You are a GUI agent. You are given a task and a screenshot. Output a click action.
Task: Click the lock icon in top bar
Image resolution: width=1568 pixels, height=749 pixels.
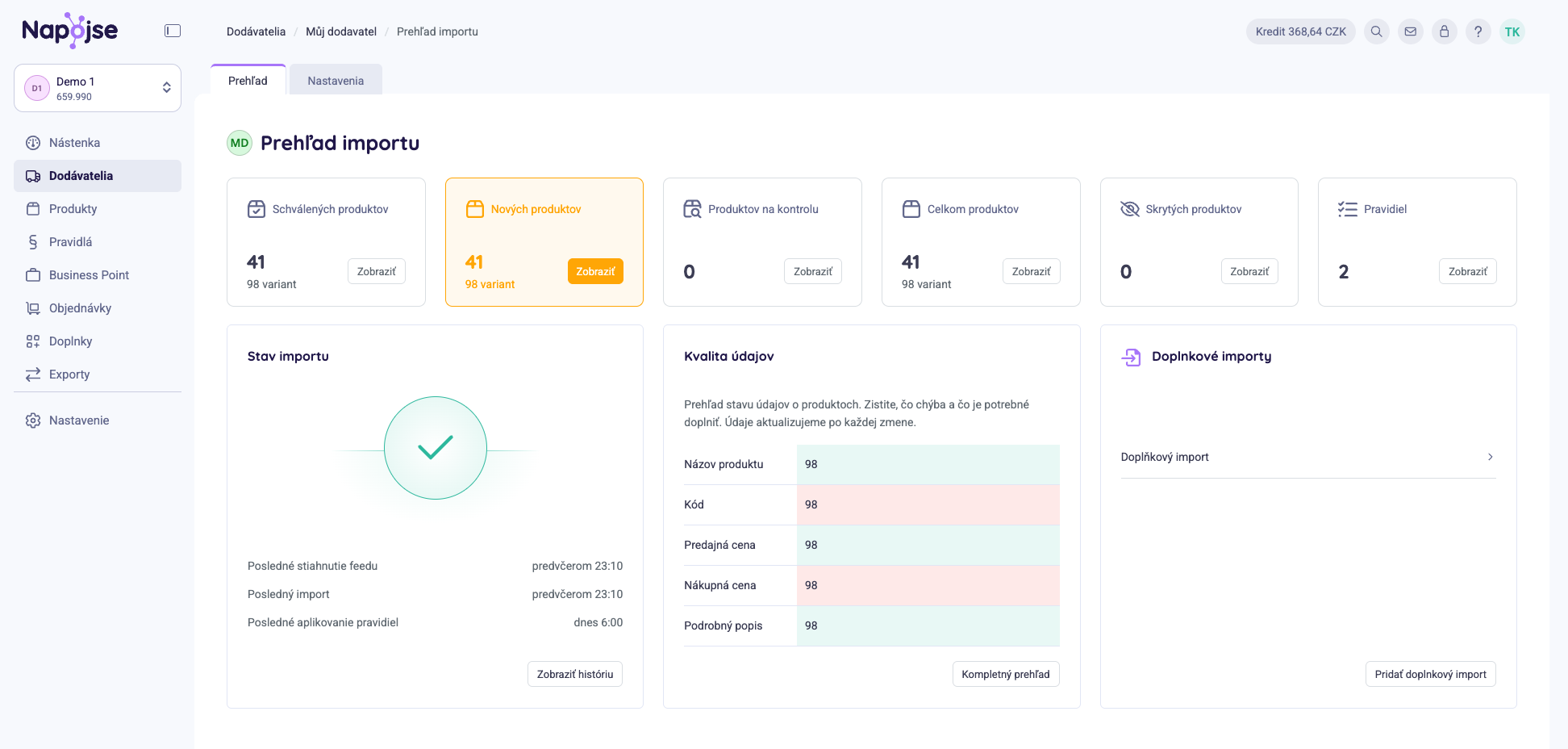(1444, 31)
